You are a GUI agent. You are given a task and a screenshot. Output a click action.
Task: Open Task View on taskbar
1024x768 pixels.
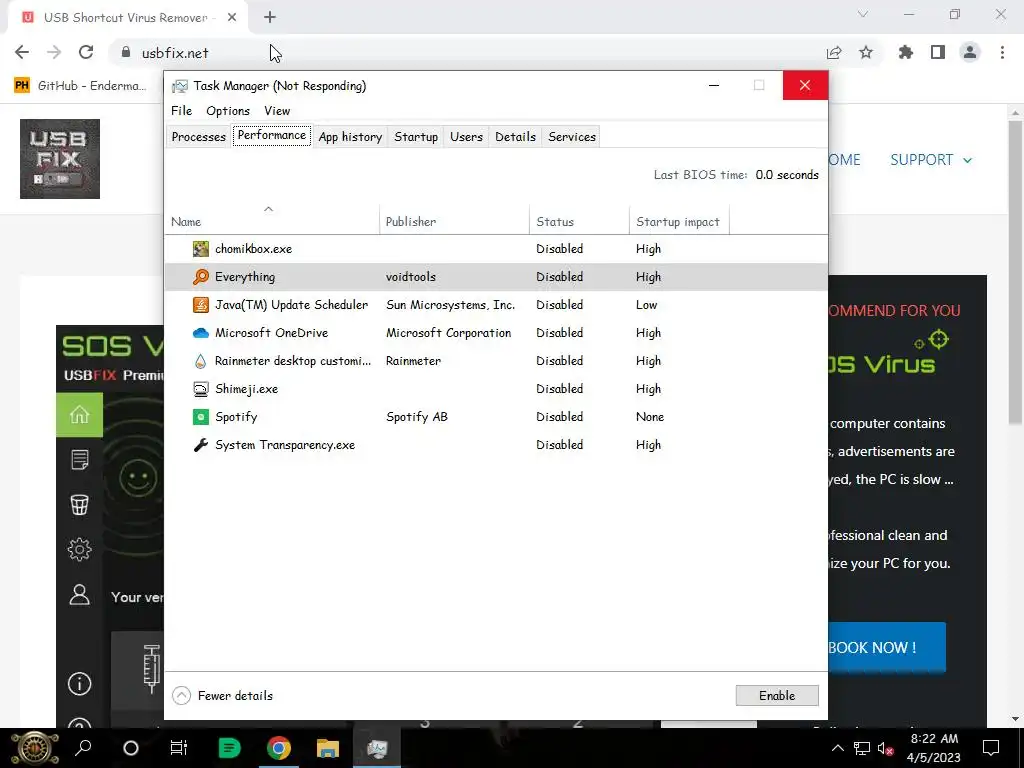[x=178, y=748]
